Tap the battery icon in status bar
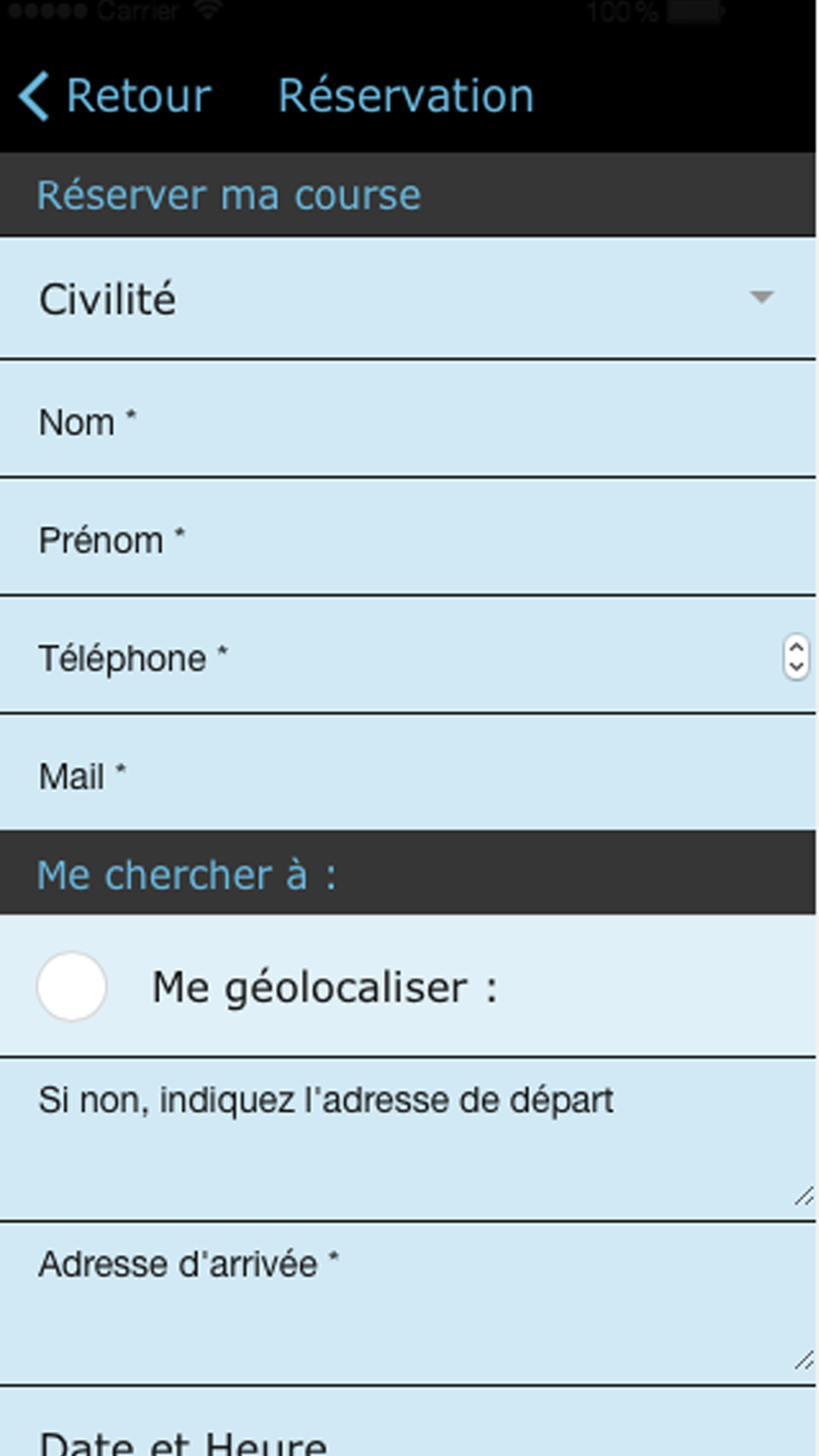 tap(696, 11)
